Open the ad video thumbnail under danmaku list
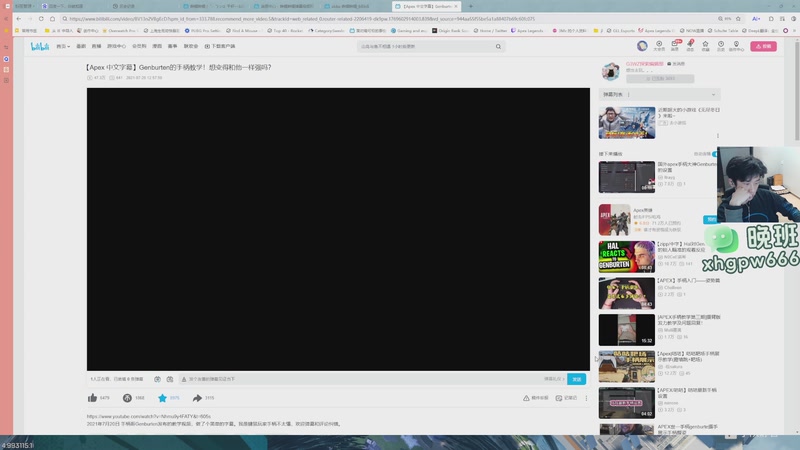Image resolution: width=800 pixels, height=450 pixels. point(627,122)
